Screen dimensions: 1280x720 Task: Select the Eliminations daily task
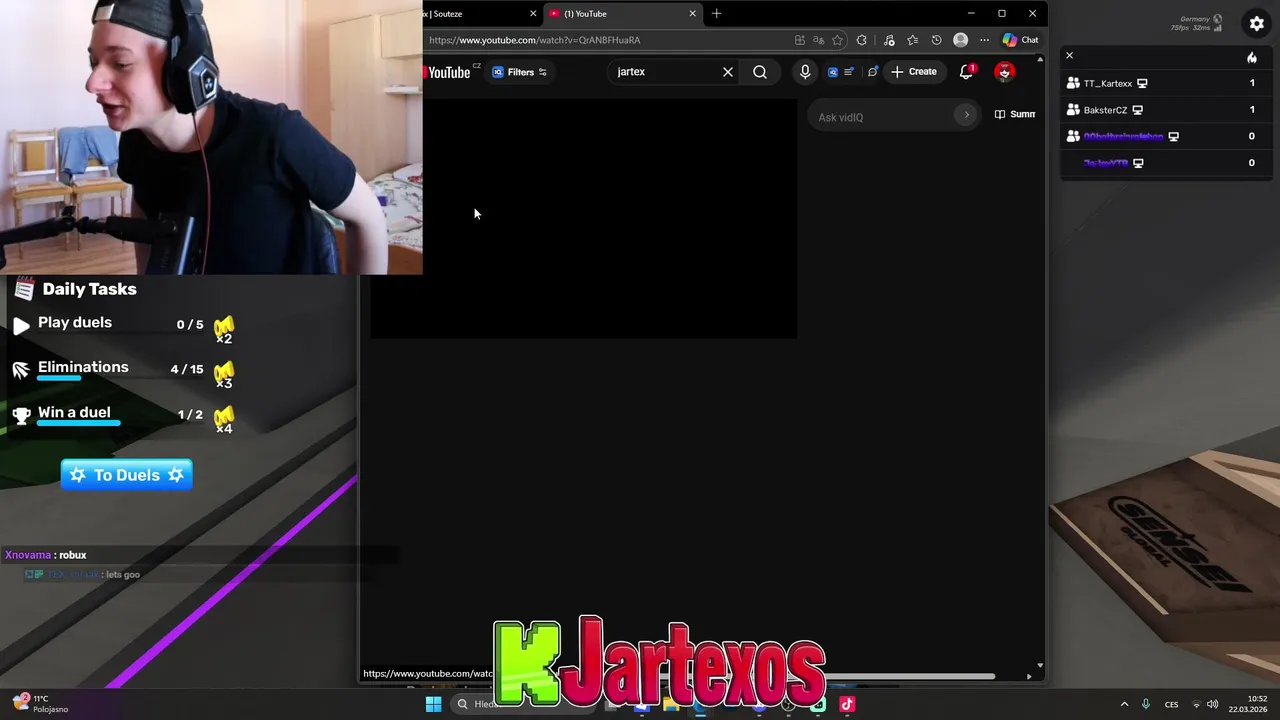tap(122, 369)
